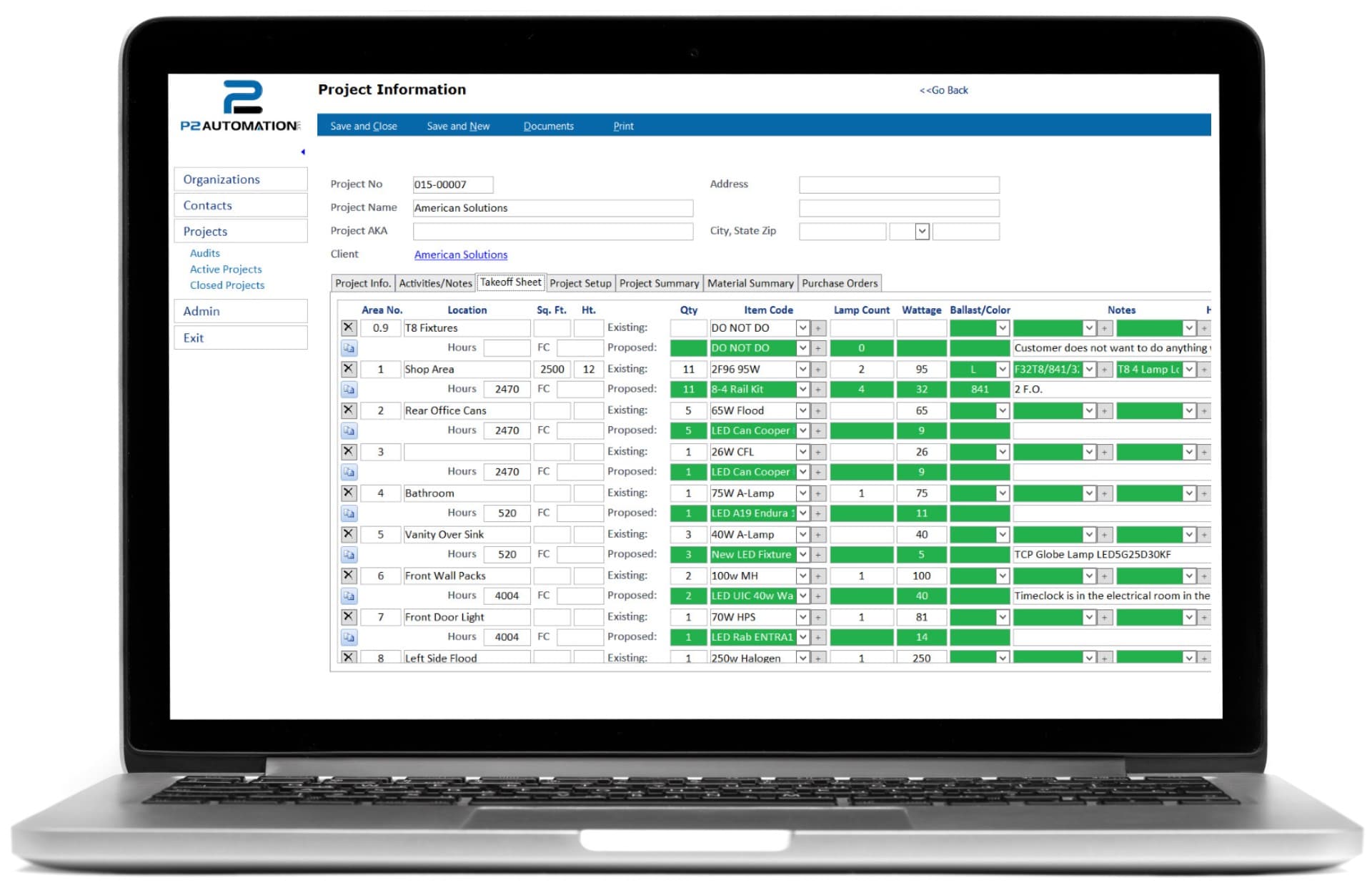
Task: Copy the Shop Area row
Action: tap(348, 390)
